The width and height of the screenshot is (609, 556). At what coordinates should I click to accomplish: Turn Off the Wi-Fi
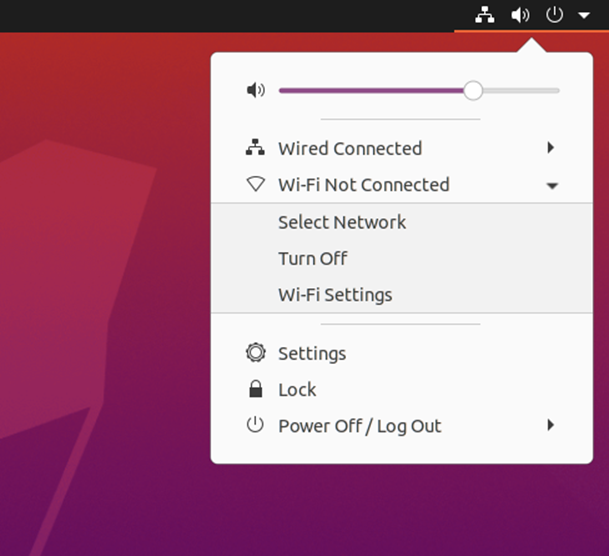313,258
